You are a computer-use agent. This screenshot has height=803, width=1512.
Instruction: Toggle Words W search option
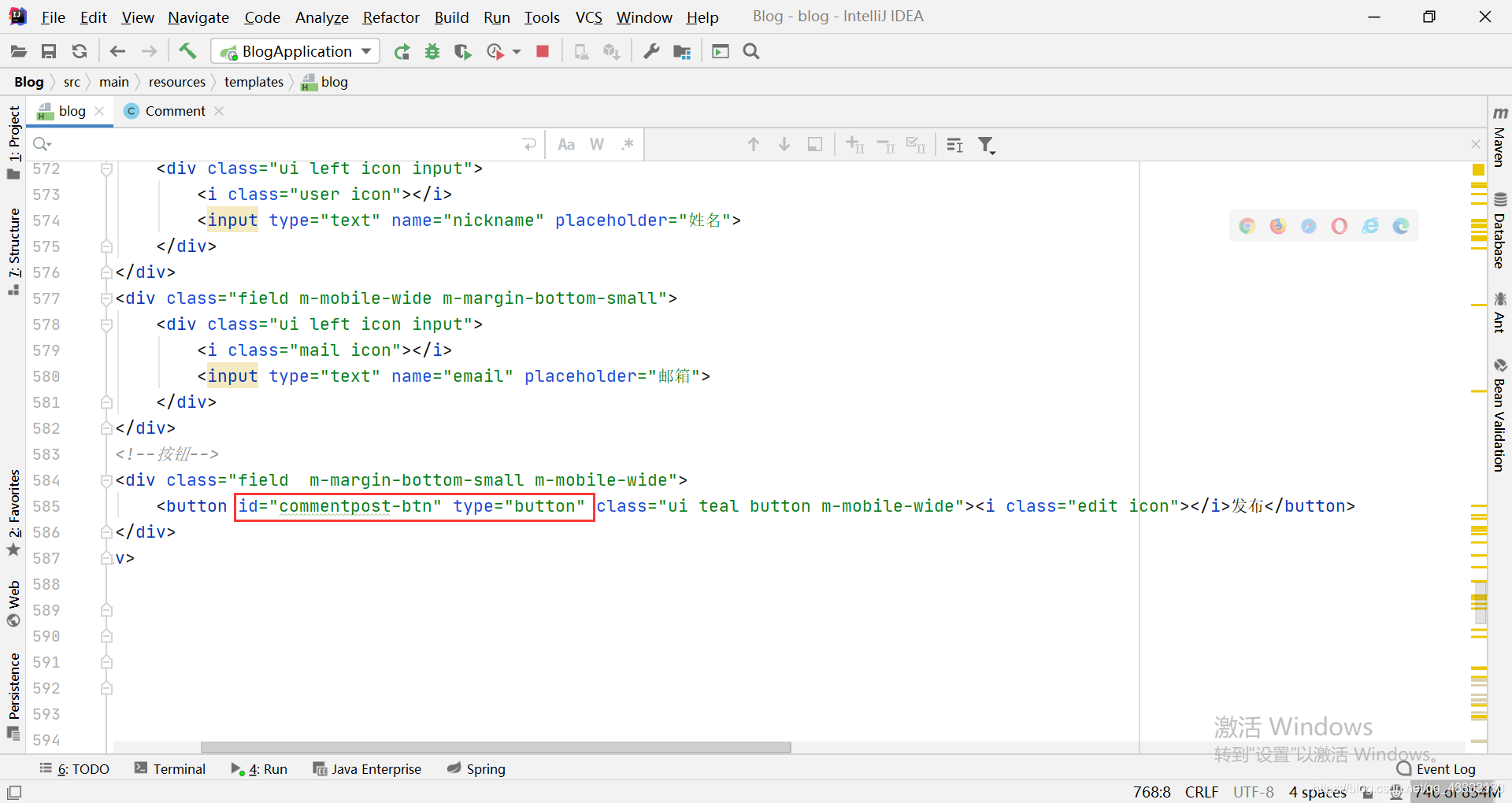point(597,145)
